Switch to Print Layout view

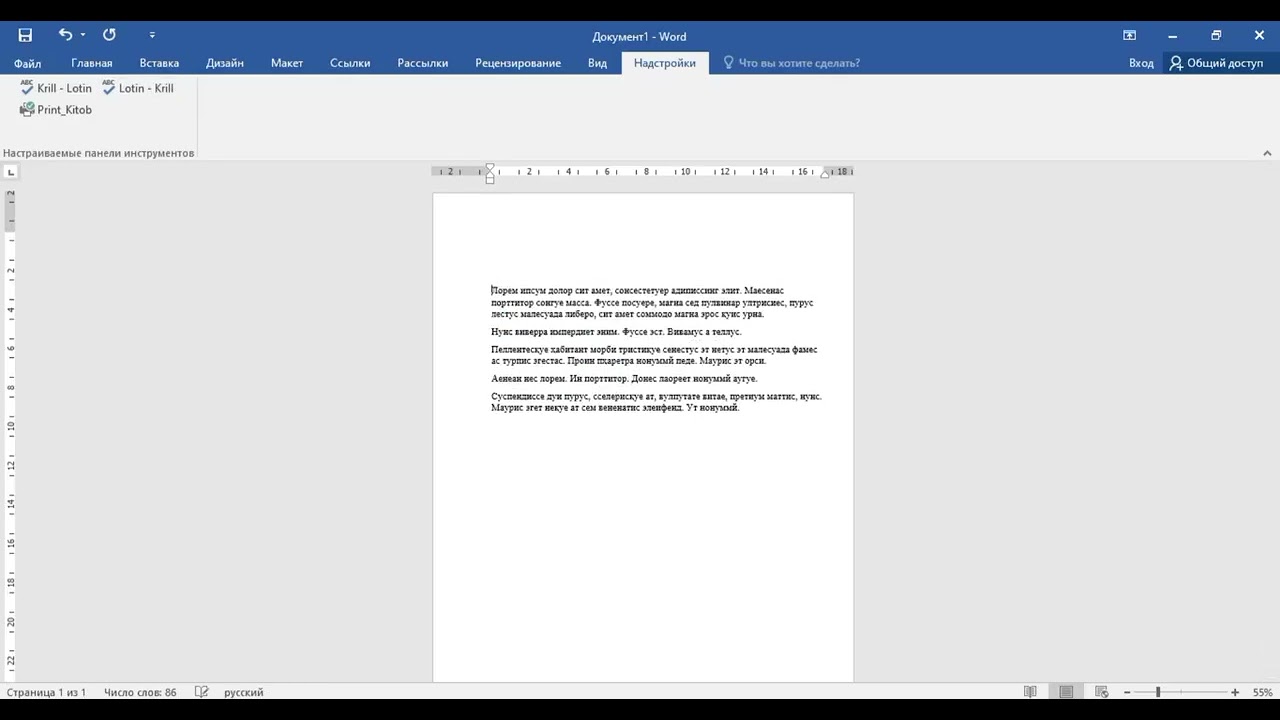tap(1066, 692)
